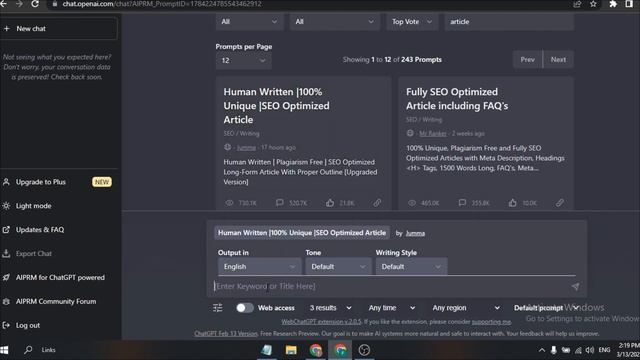Open the Writing Style Default dropdown

coord(411,267)
